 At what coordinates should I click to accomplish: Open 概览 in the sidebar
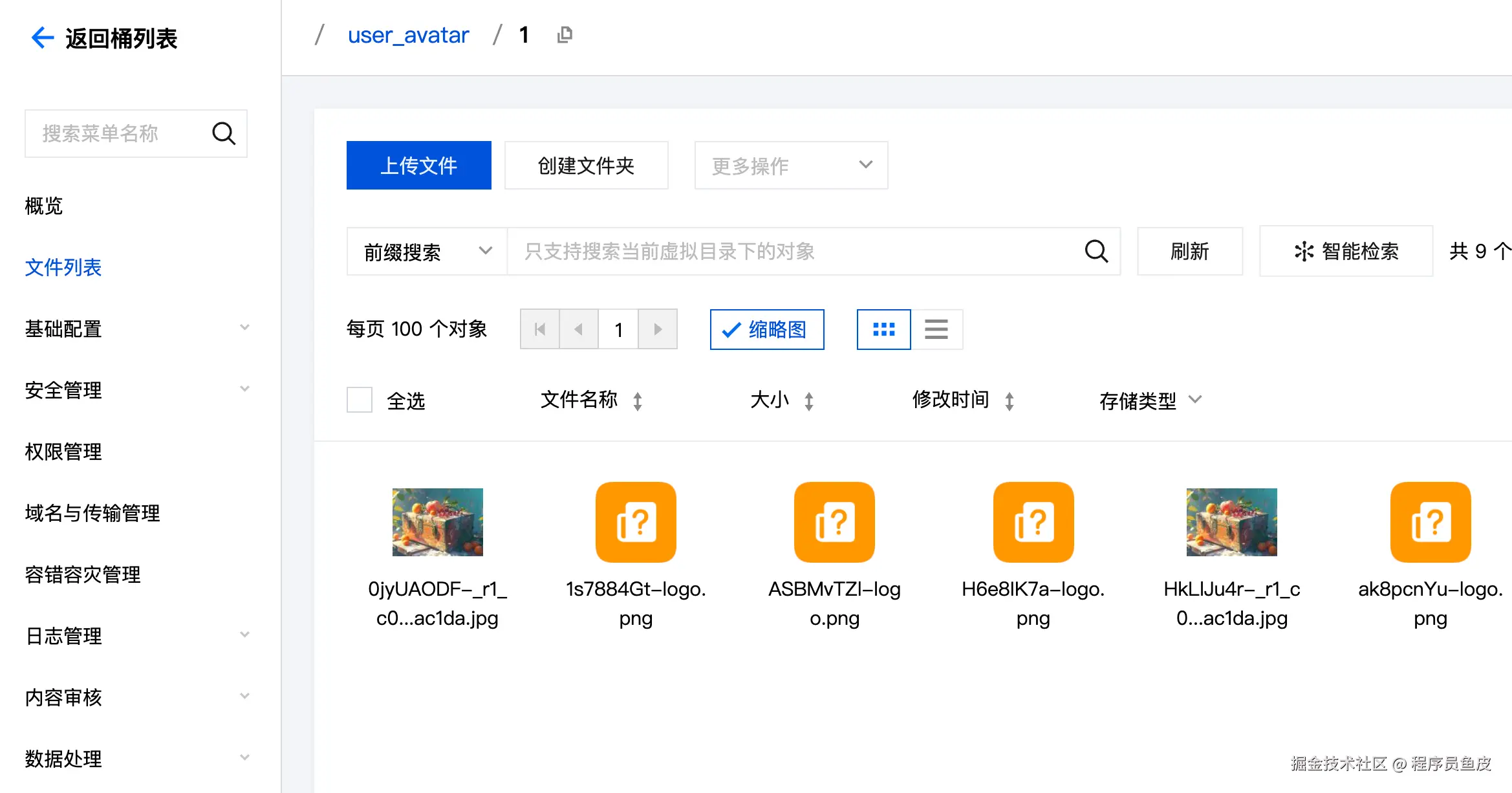pos(44,206)
